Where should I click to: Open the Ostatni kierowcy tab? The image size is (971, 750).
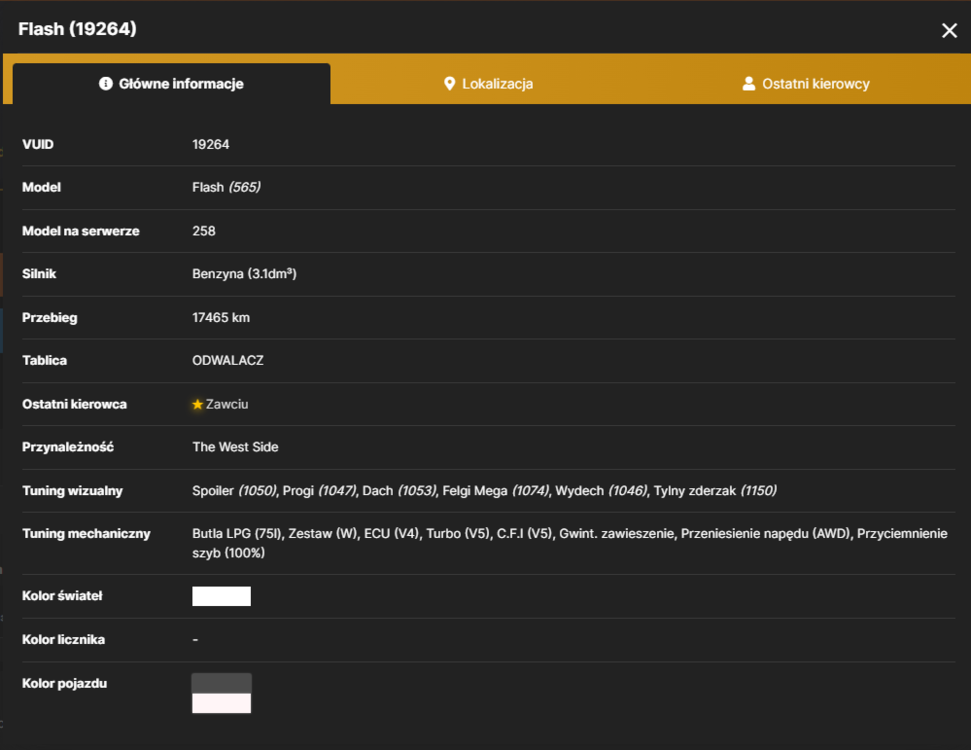click(x=806, y=84)
